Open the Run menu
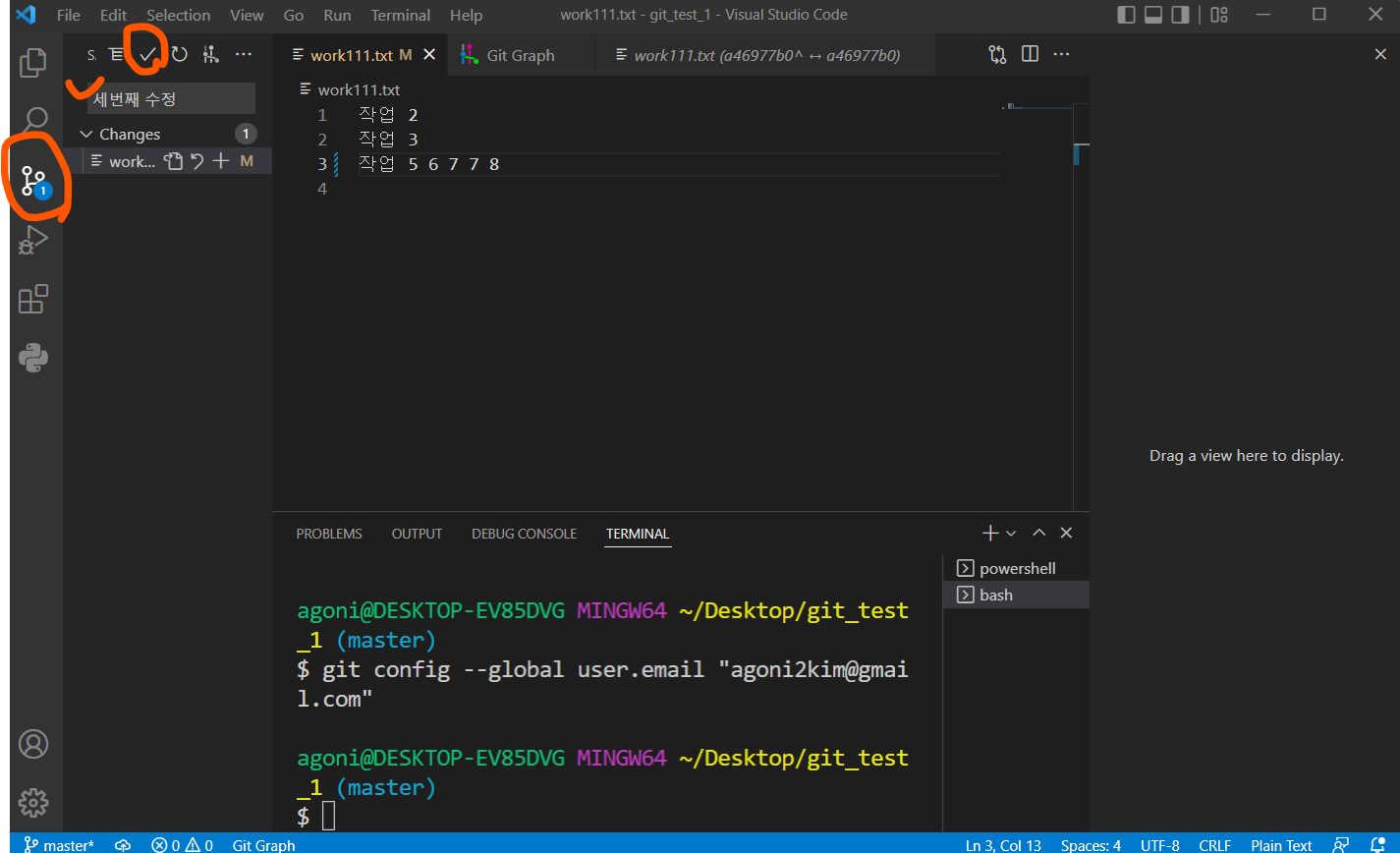Image resolution: width=1400 pixels, height=853 pixels. tap(337, 15)
